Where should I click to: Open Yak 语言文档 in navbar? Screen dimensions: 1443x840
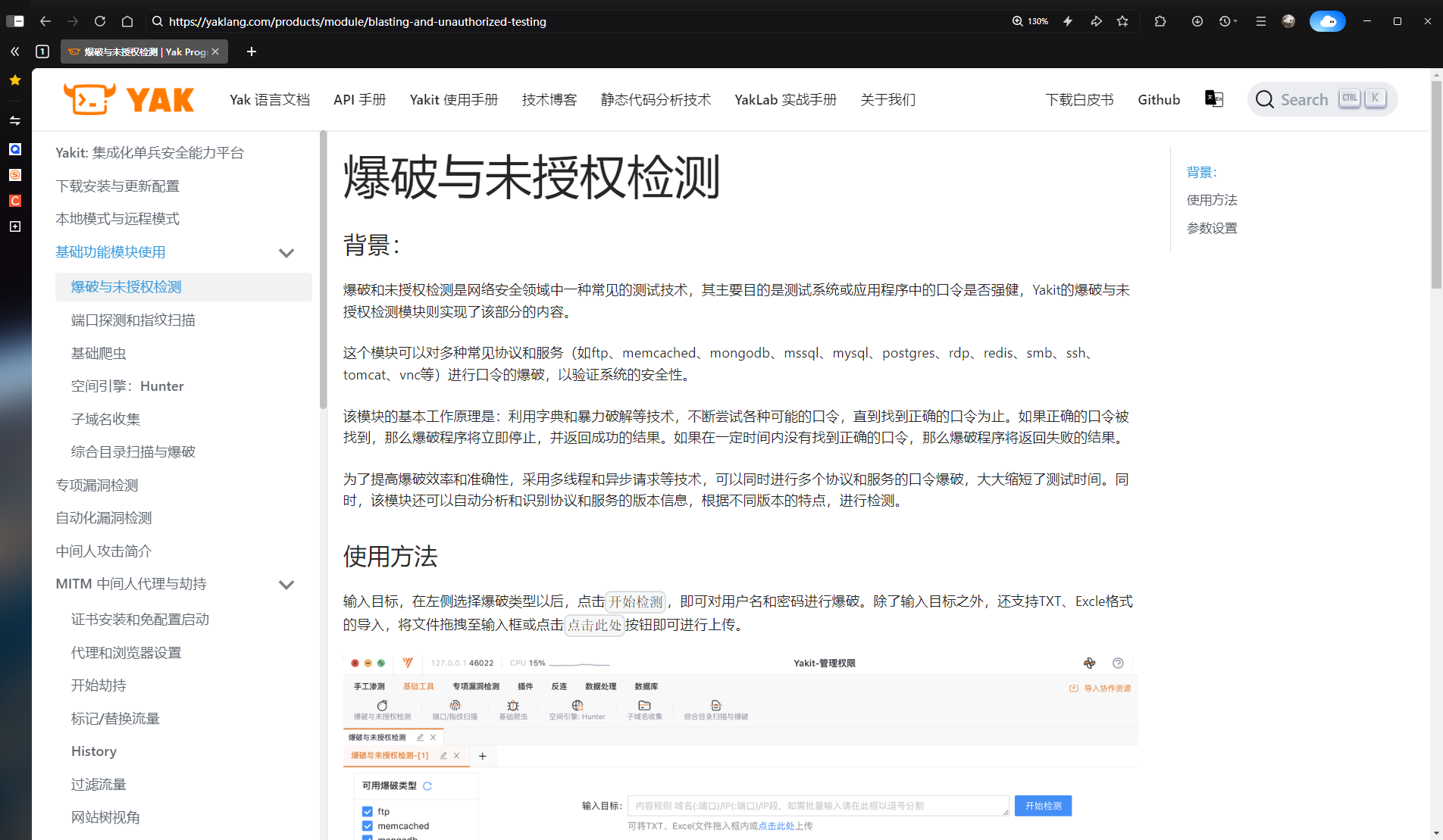270,99
